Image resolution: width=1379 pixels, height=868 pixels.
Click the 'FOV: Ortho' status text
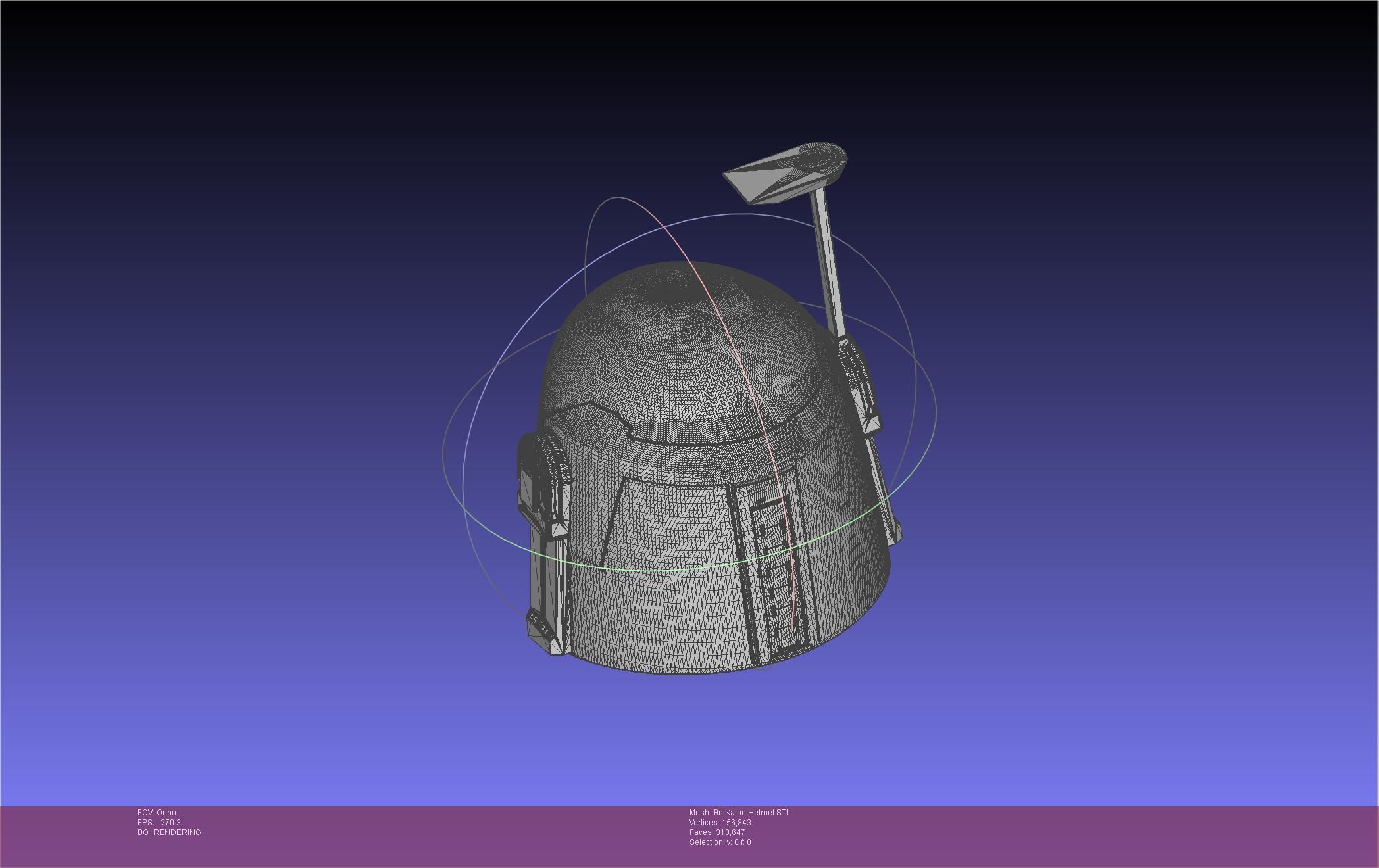[x=157, y=813]
